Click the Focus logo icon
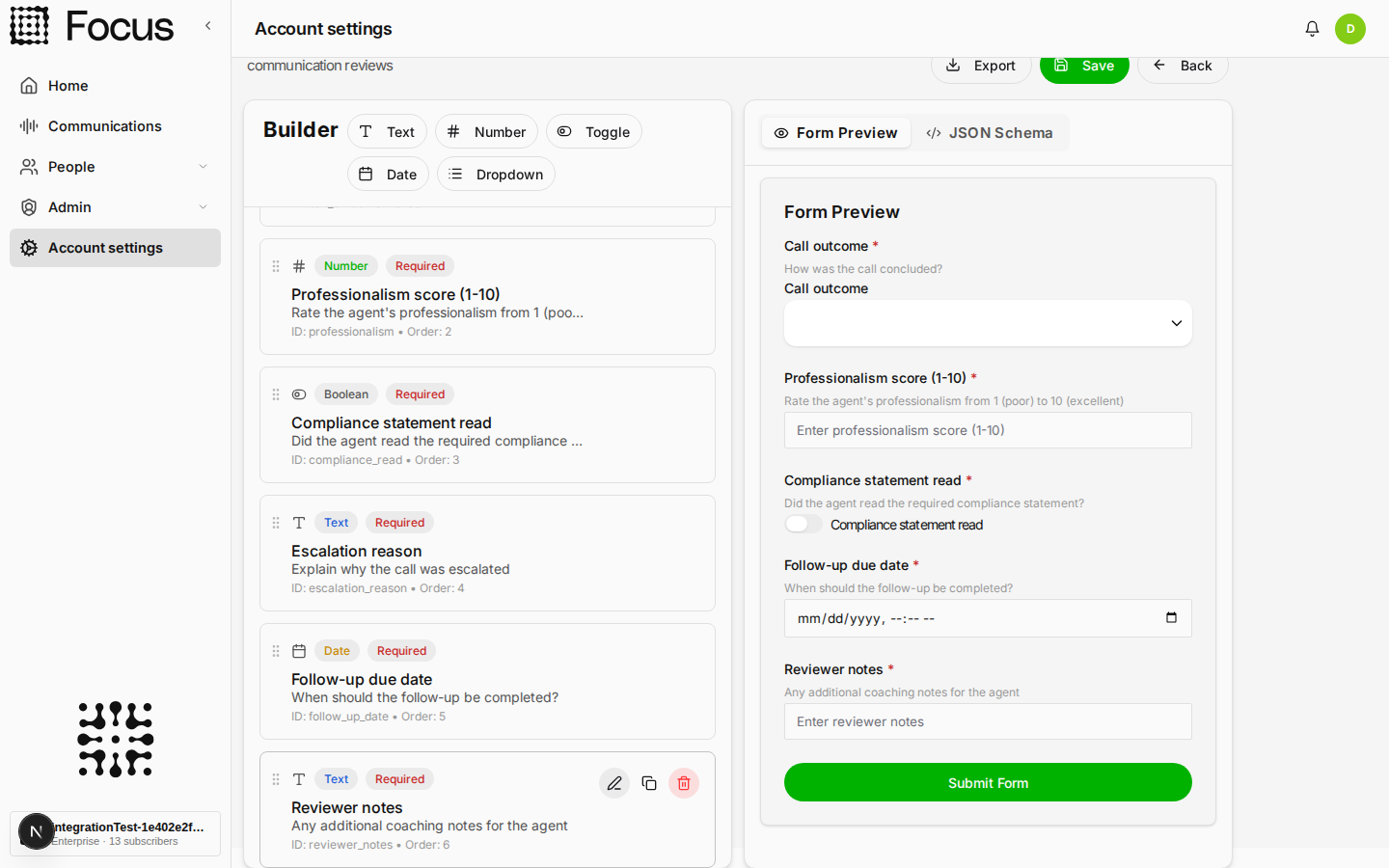This screenshot has width=1389, height=868. click(x=29, y=26)
